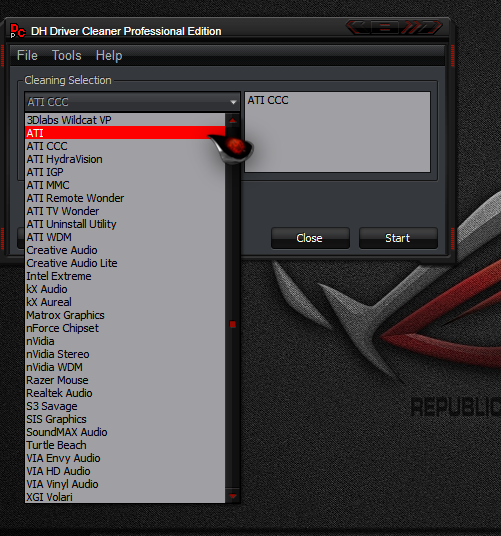
Task: Select ATI Uninstall Utility entry
Action: [125, 224]
